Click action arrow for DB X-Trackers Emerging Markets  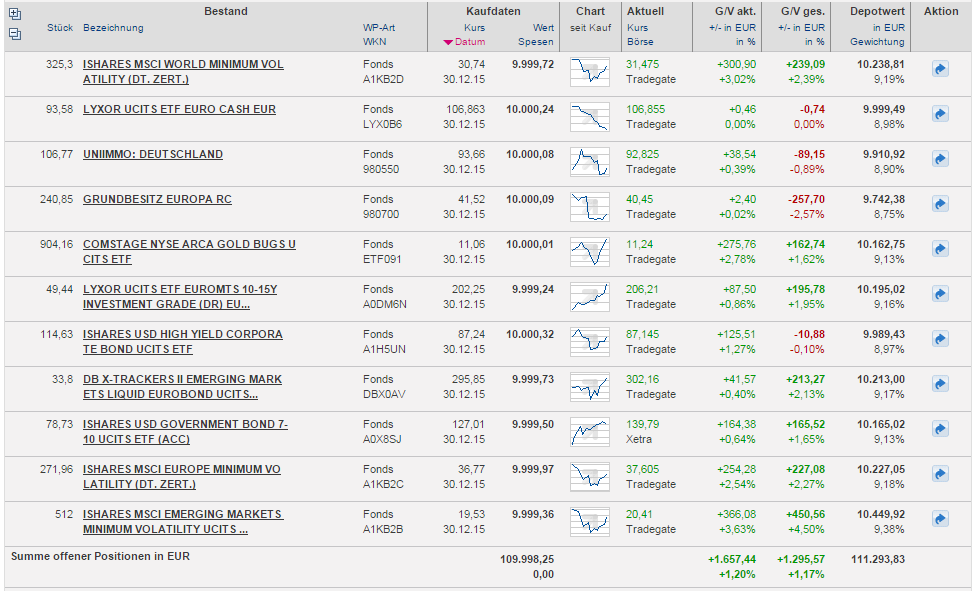[940, 385]
